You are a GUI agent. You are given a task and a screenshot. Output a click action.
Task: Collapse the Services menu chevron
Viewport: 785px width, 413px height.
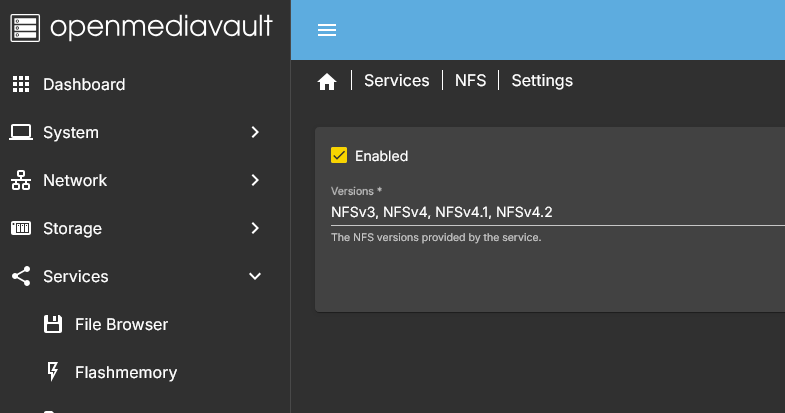point(255,276)
